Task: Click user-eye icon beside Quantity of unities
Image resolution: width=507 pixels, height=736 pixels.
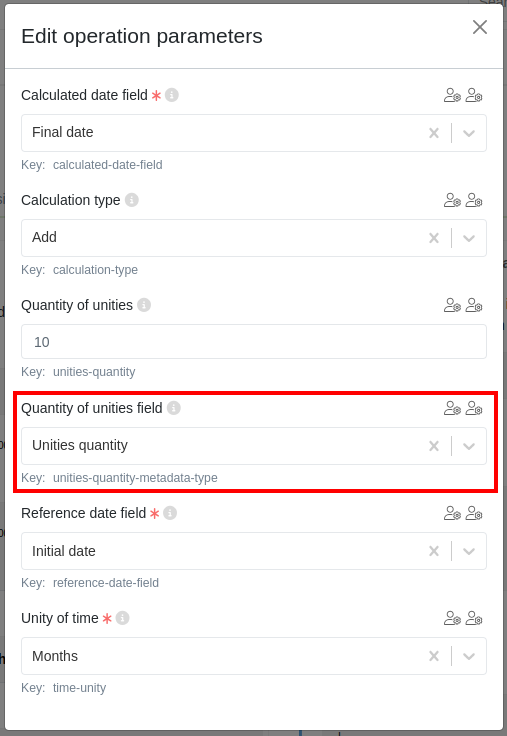Action: coord(453,306)
